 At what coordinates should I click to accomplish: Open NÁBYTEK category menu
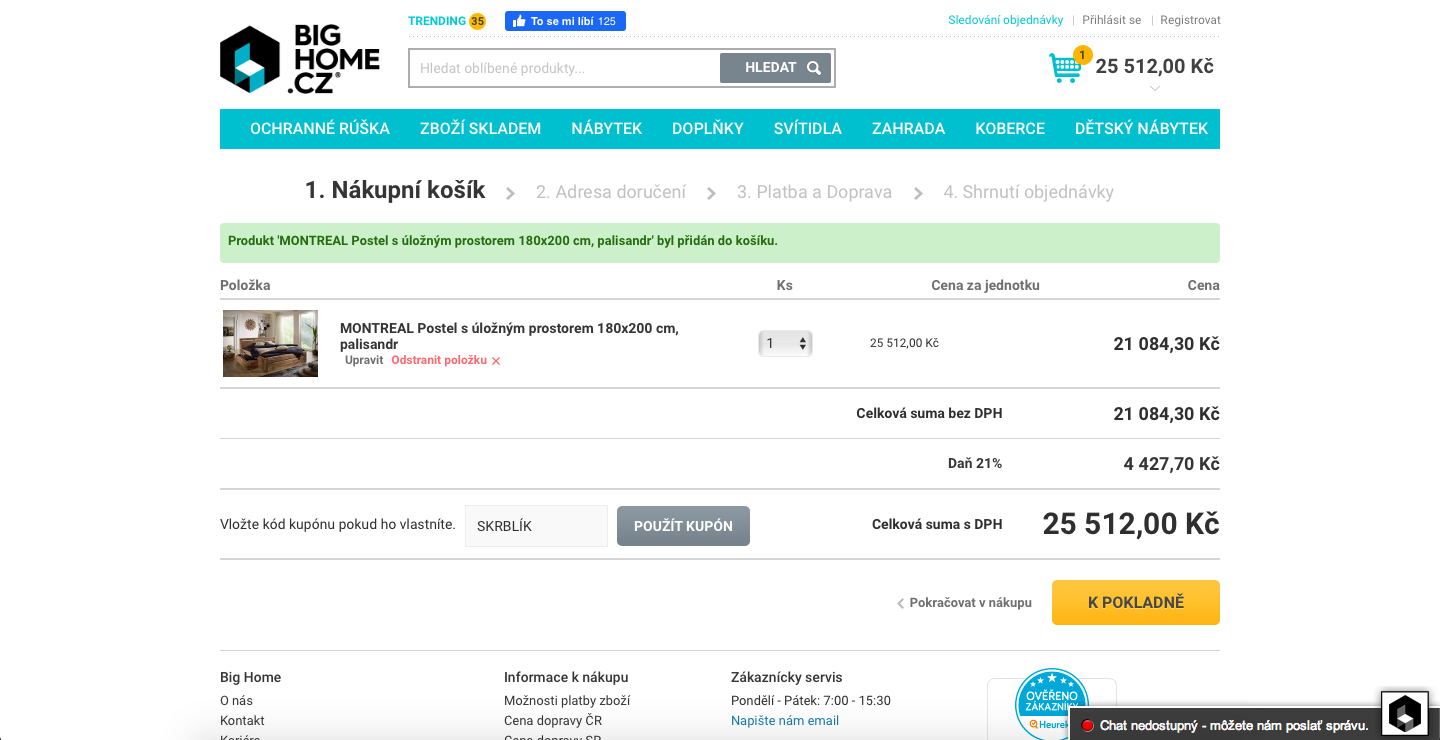click(x=607, y=129)
